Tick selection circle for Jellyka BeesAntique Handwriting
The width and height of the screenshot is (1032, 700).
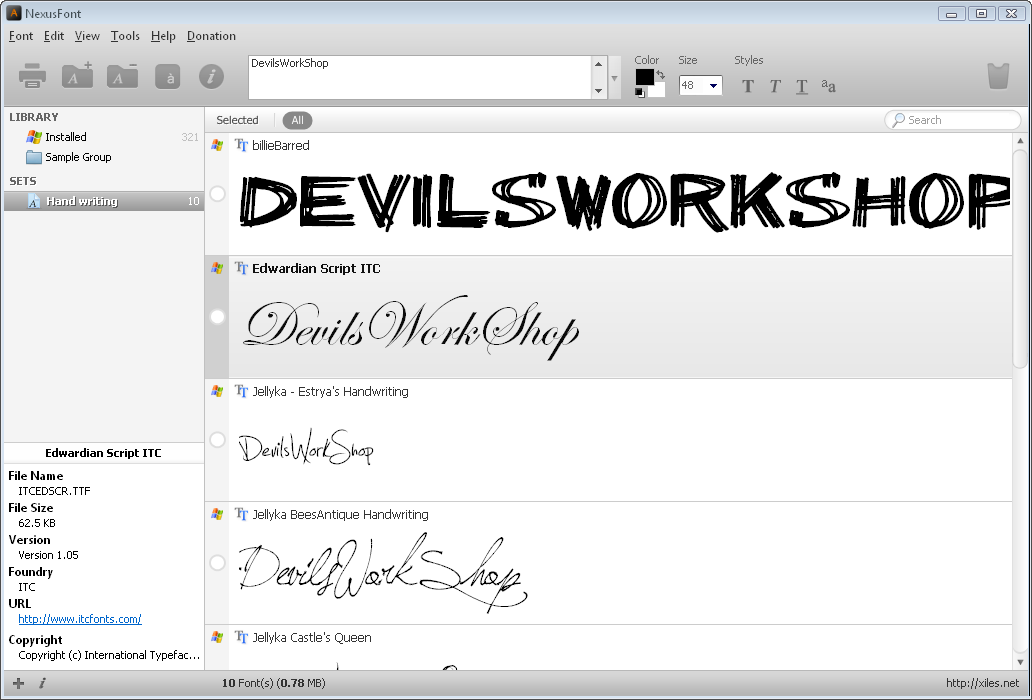click(x=217, y=563)
